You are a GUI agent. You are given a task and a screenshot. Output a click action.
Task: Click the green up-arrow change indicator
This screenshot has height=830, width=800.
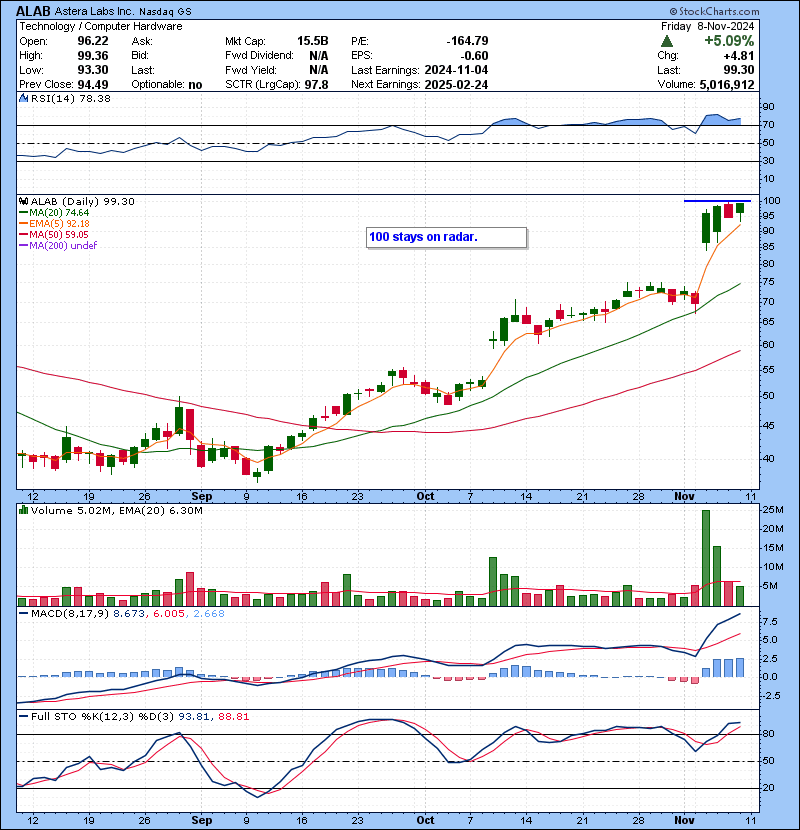coord(667,41)
